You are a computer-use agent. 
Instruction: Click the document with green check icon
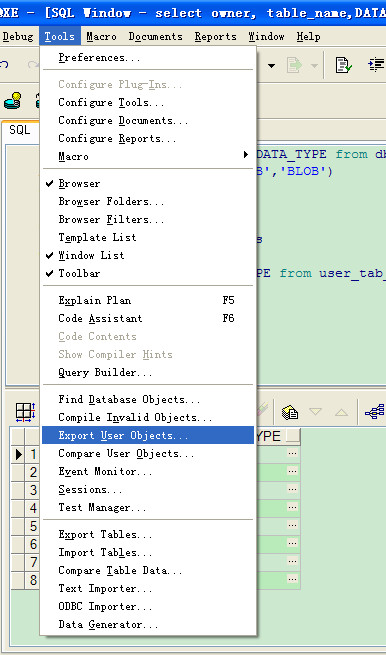[x=343, y=65]
